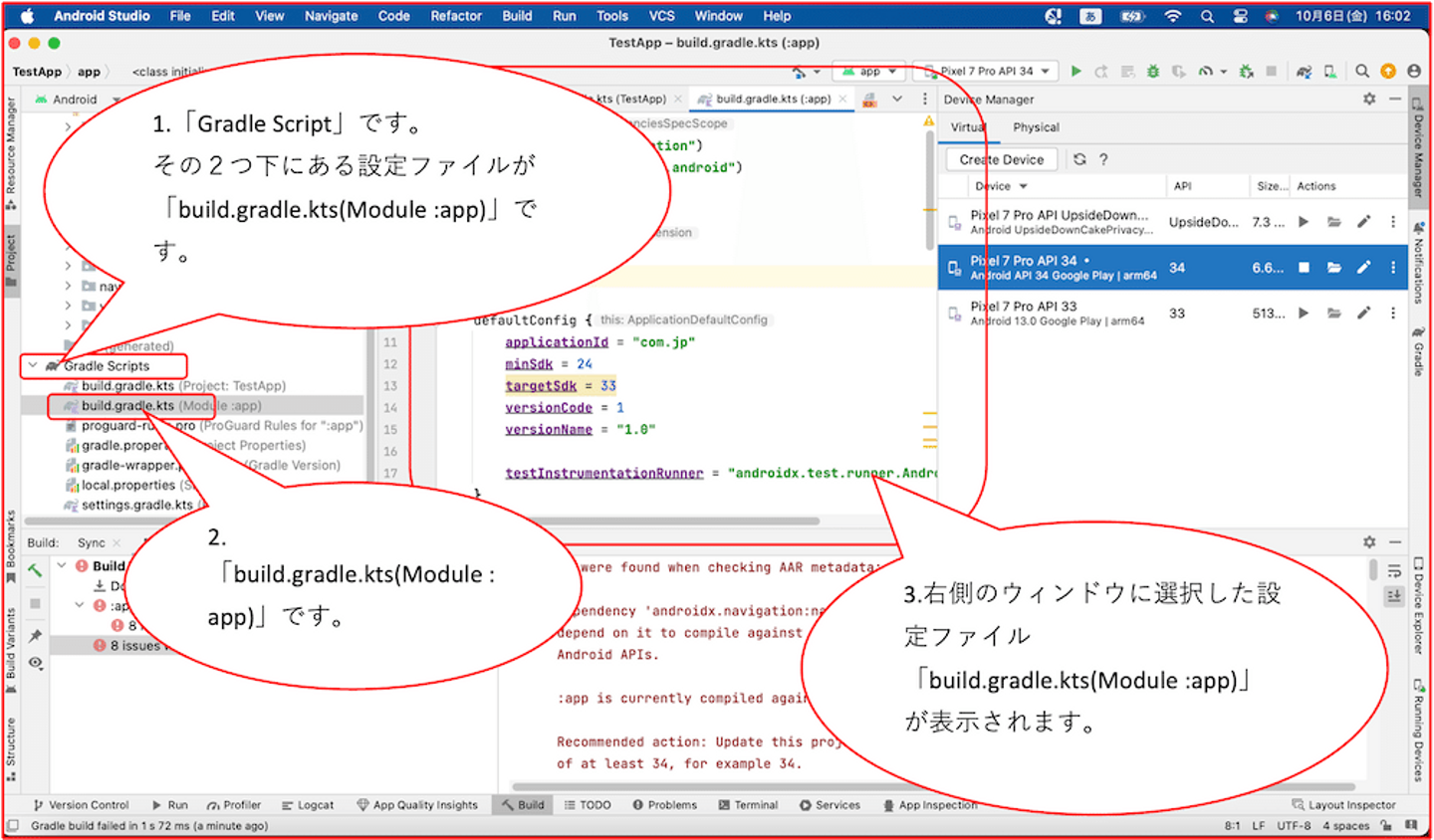The width and height of the screenshot is (1434, 840).
Task: Open the Logcat tool window
Action: click(x=308, y=805)
